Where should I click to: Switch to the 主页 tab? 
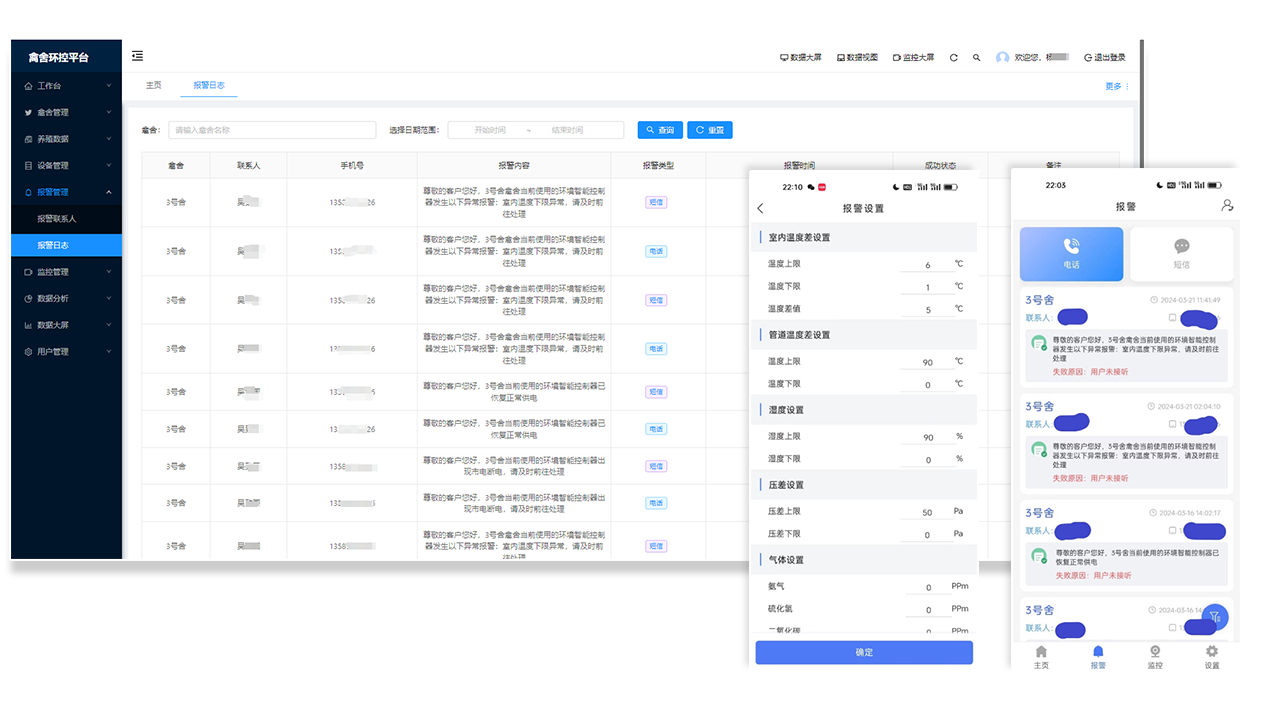(x=153, y=86)
